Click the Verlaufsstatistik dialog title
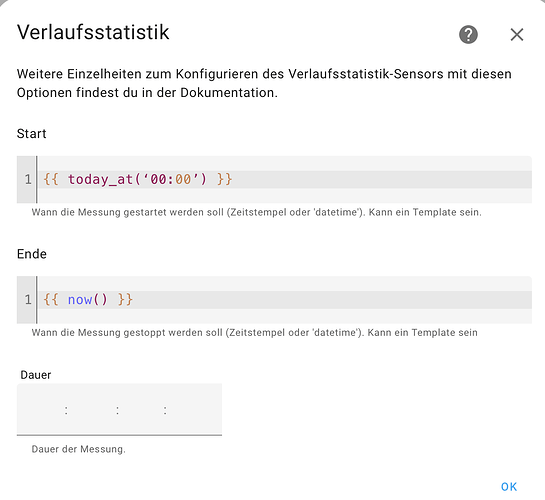 pos(93,32)
